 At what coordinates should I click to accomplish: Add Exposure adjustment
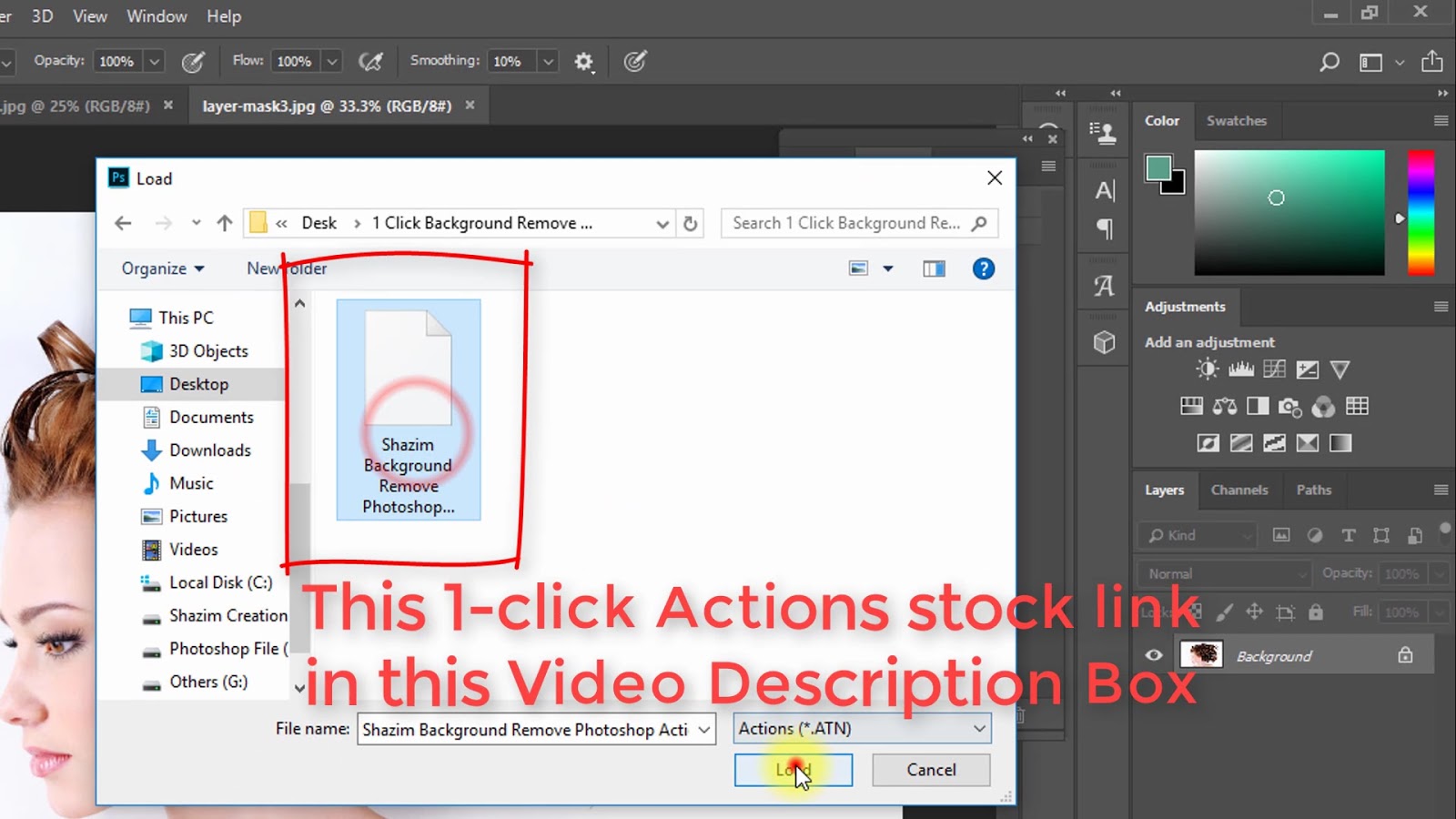click(x=1308, y=369)
